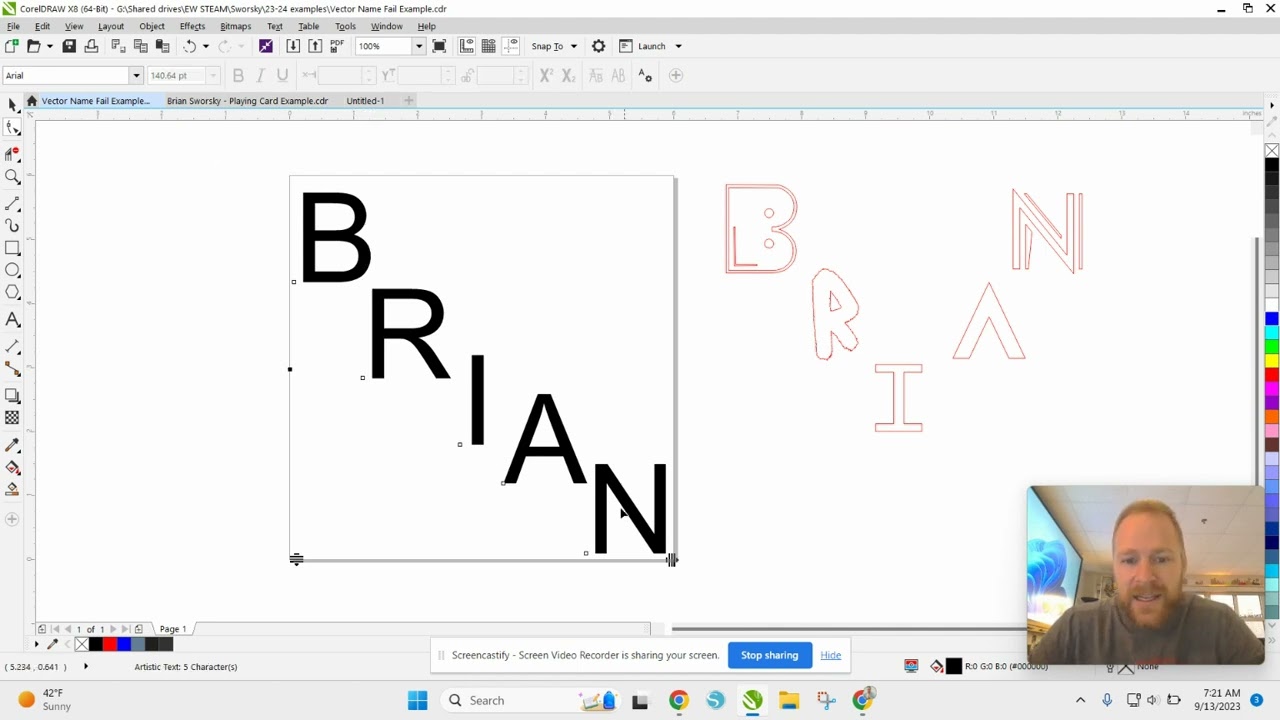Start a new document tab with plus
Screen dimensions: 1280x720
(x=408, y=100)
